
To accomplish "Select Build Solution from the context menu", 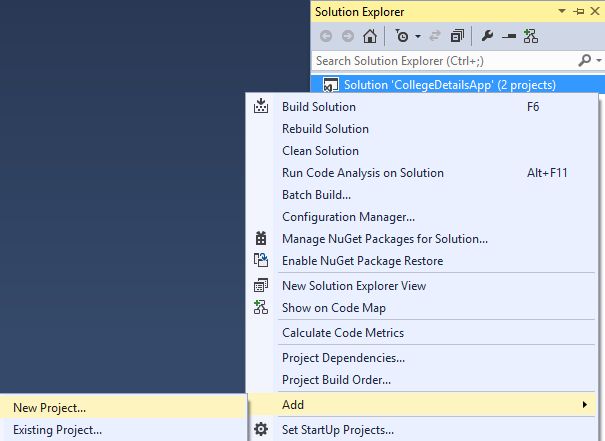I will (x=318, y=107).
